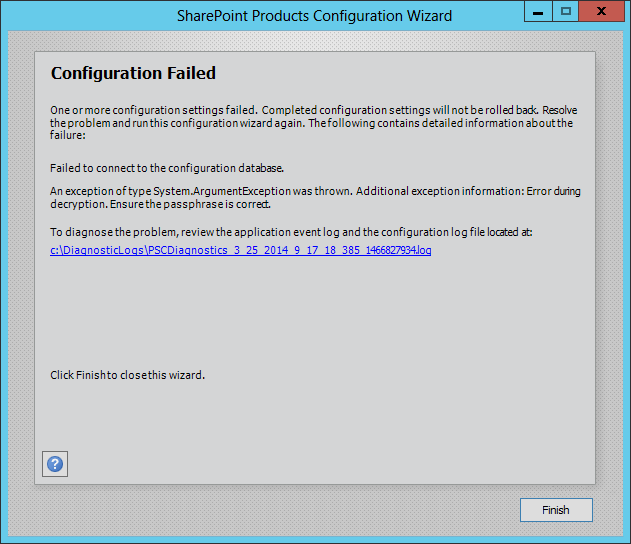Maximize the Configuration Wizard window
The image size is (631, 544).
pyautogui.click(x=566, y=14)
